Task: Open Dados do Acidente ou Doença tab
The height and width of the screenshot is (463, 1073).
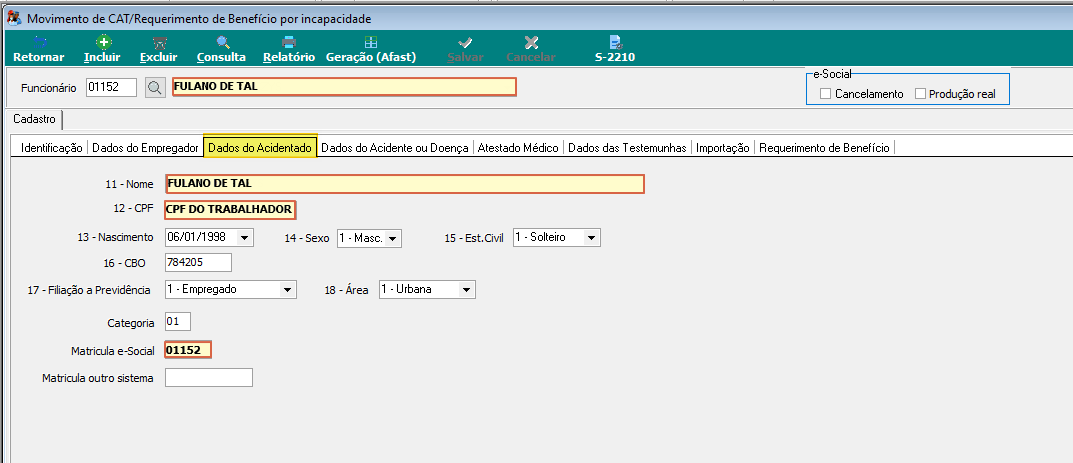Action: click(x=395, y=147)
